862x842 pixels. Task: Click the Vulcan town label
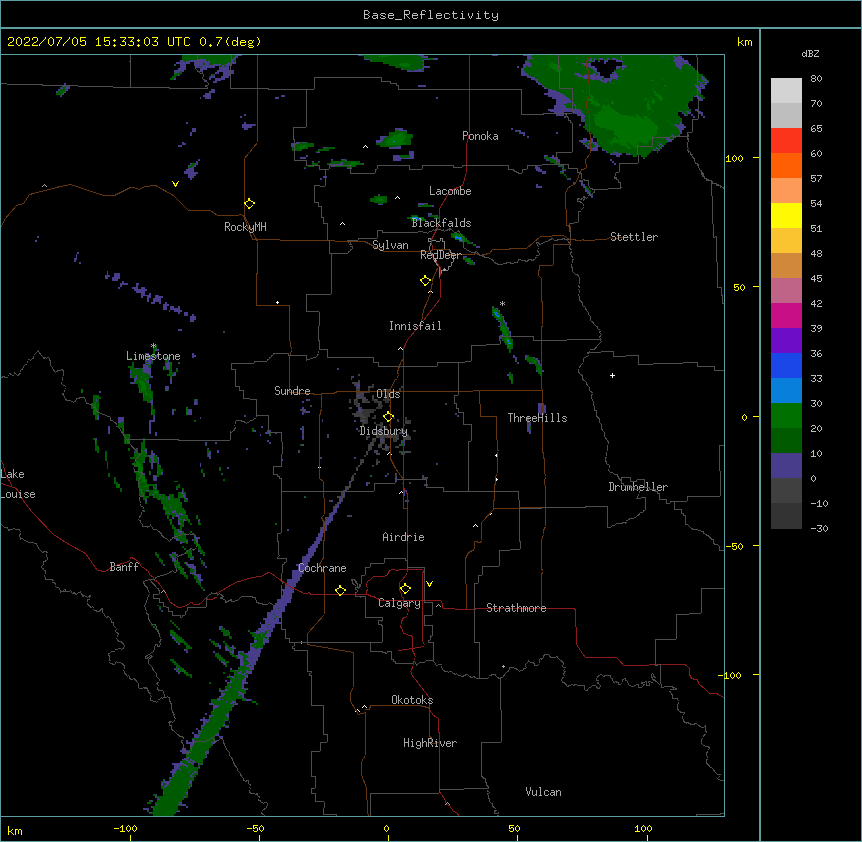543,792
